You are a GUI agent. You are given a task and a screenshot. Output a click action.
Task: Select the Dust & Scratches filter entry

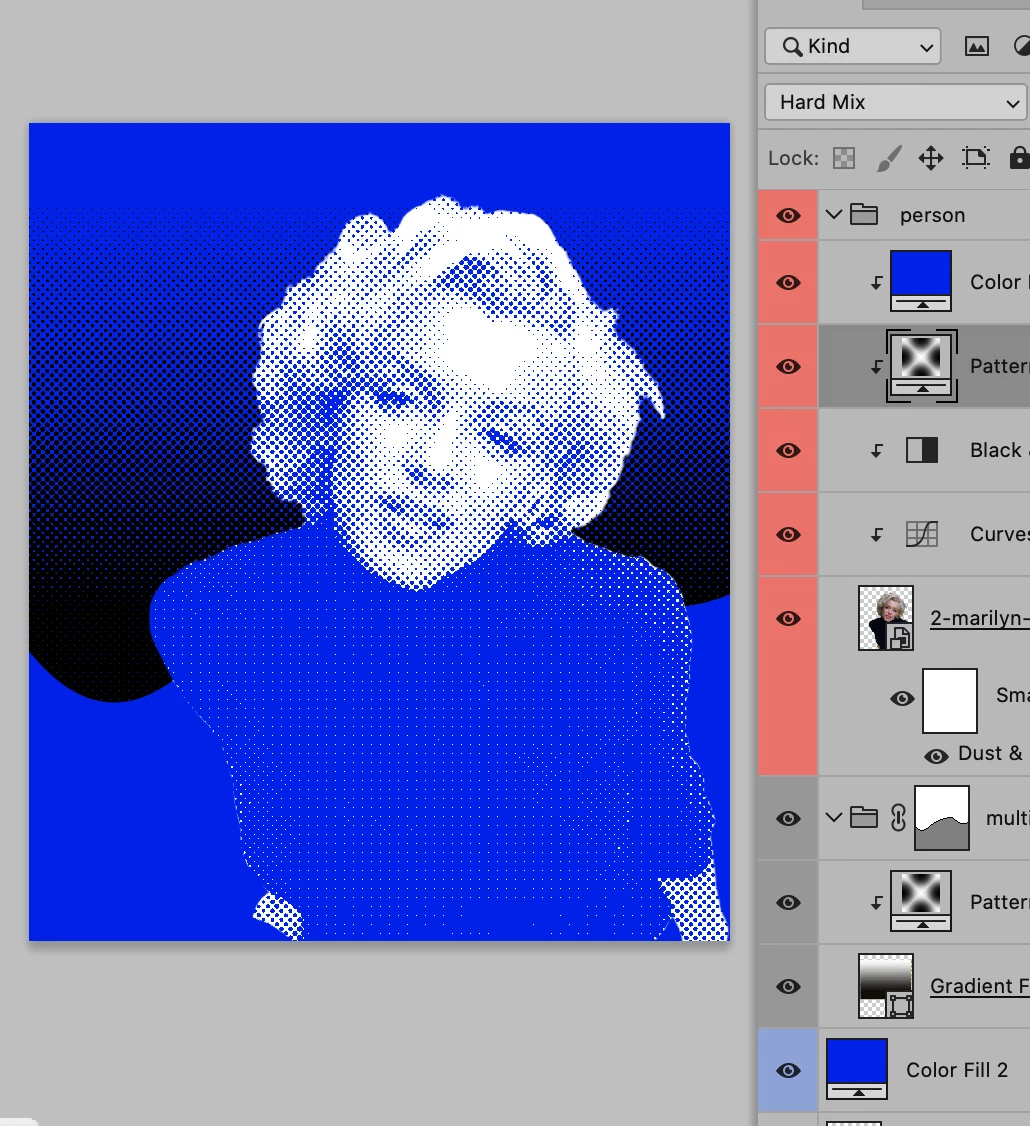point(990,753)
